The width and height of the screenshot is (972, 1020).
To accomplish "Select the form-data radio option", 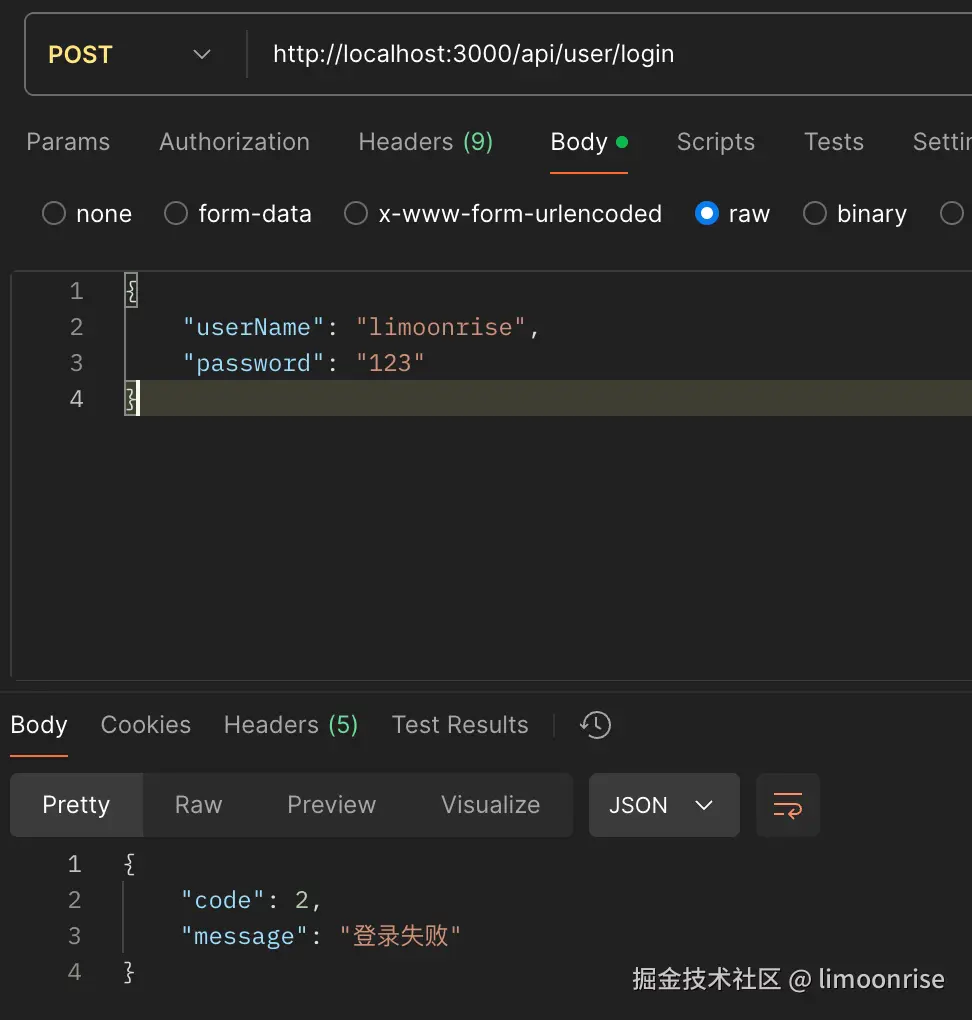I will pos(176,214).
